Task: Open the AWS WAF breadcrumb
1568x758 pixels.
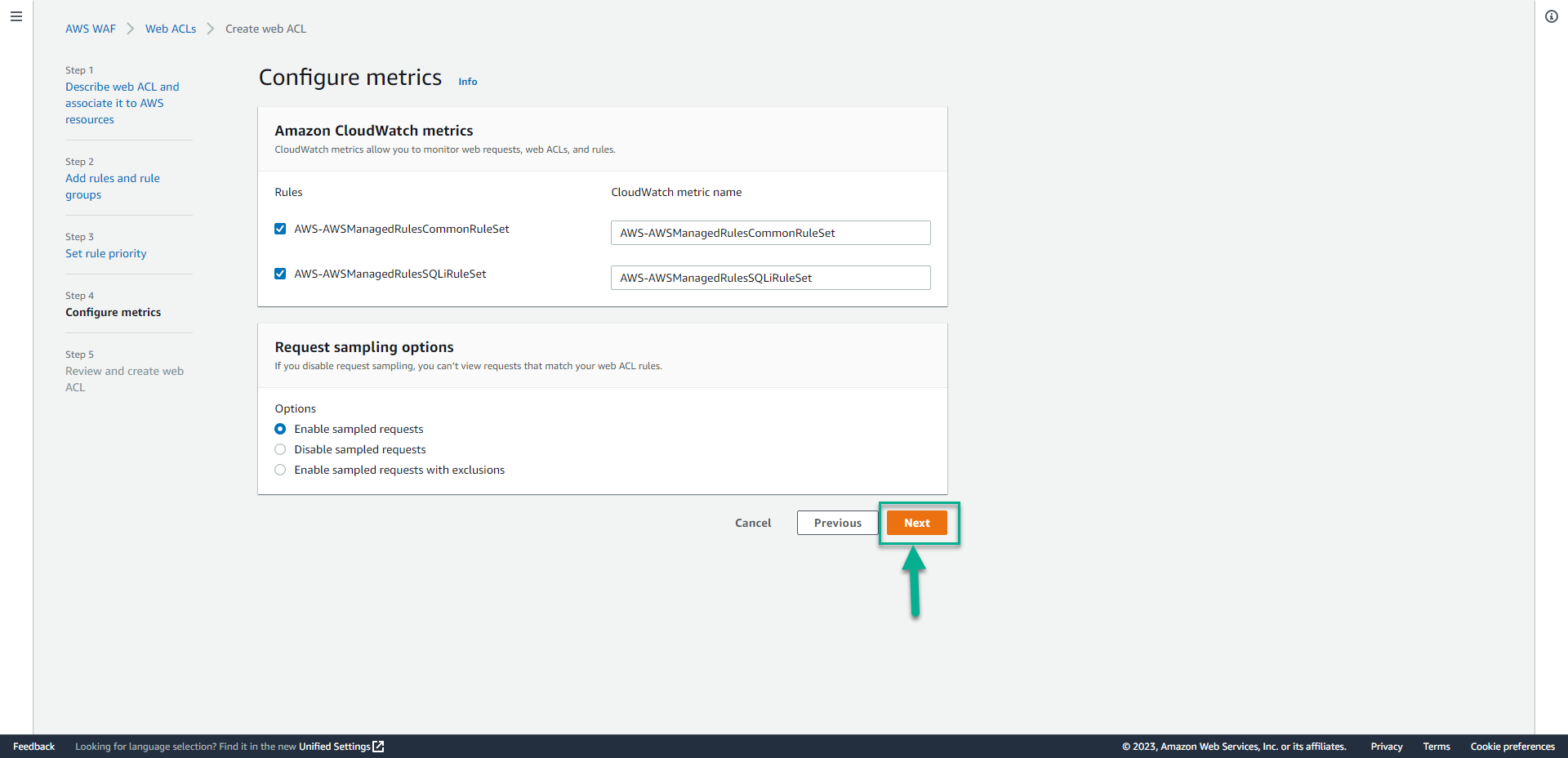Action: point(90,28)
